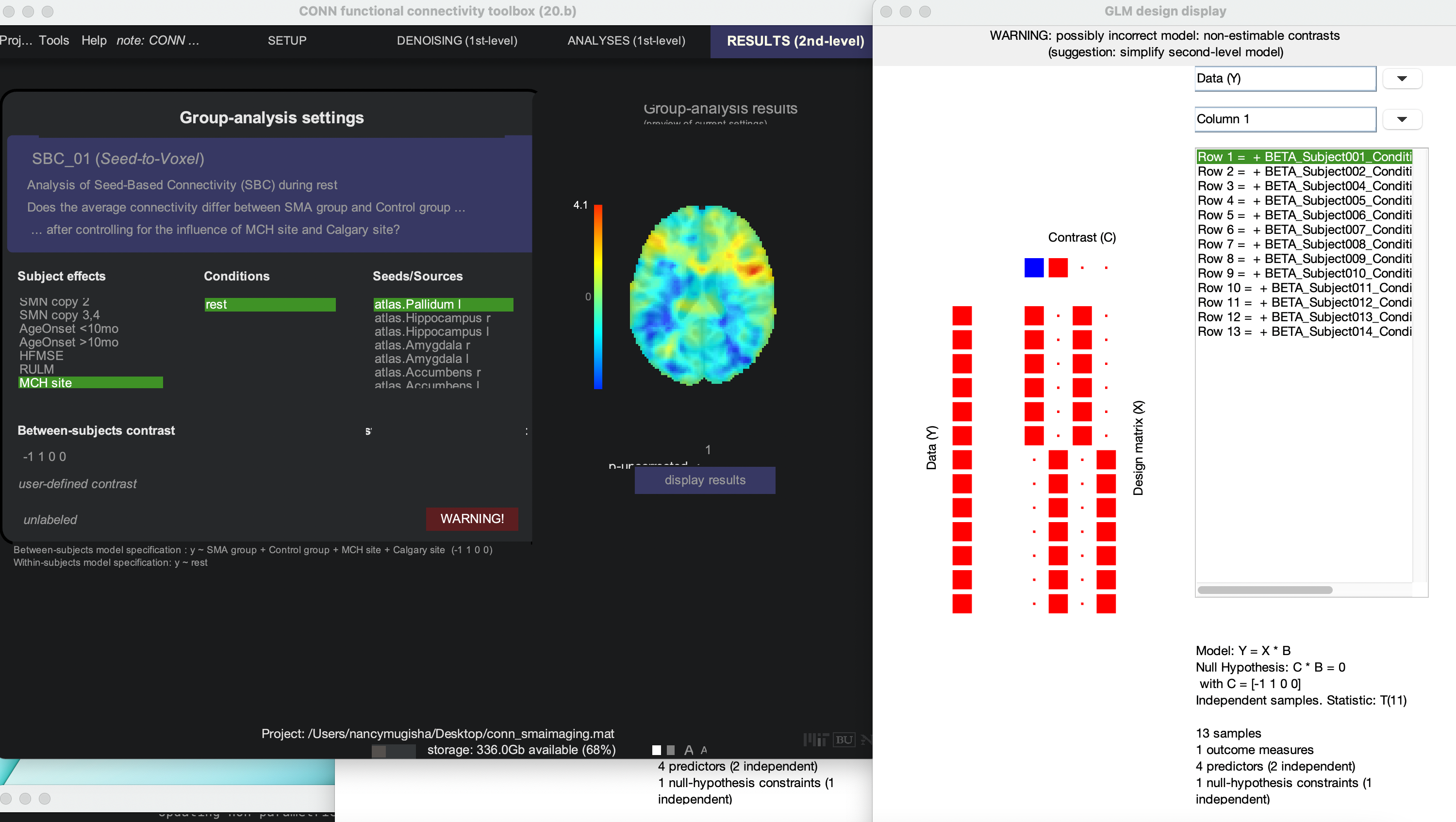Select atlas.Hippocampus r seed

pos(432,318)
